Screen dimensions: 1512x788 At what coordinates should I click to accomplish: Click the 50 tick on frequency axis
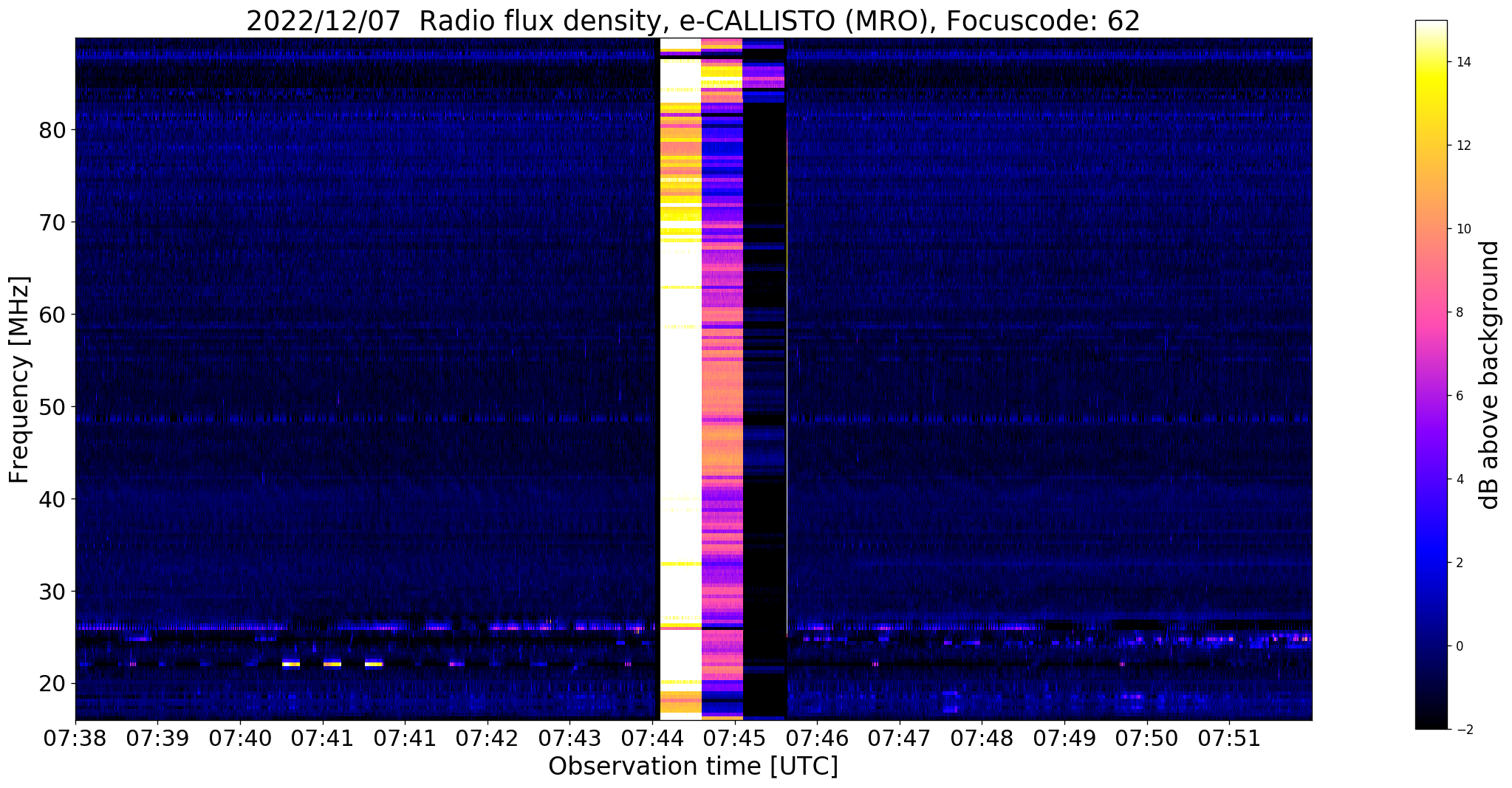pos(52,407)
